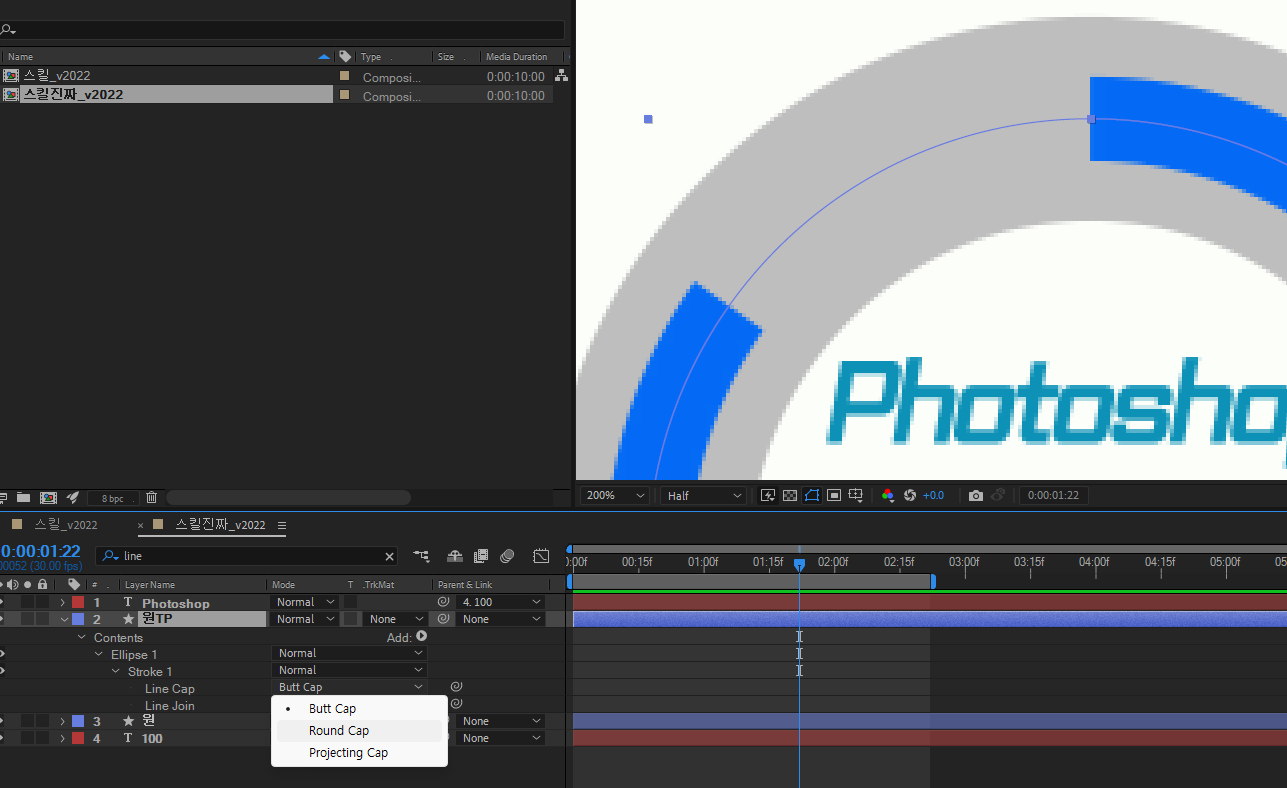Expand the Photoshop layer properties
Screen dimensions: 1287x788
(63, 603)
